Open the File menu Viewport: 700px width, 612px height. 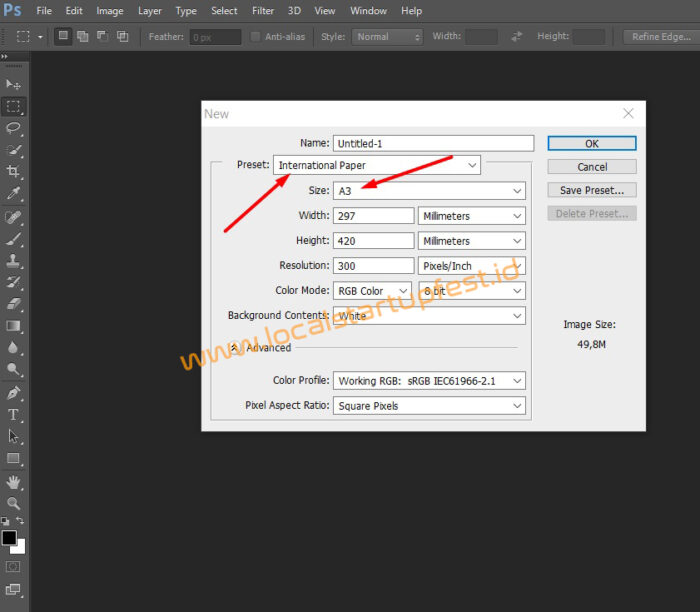pos(44,11)
